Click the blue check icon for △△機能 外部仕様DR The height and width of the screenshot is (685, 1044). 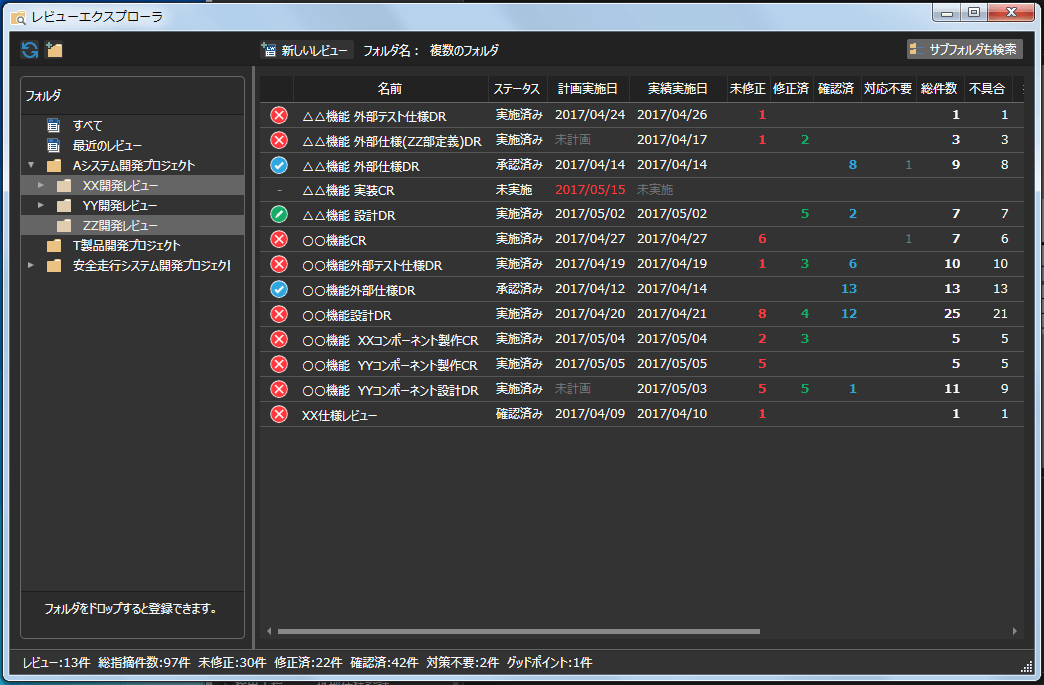279,165
